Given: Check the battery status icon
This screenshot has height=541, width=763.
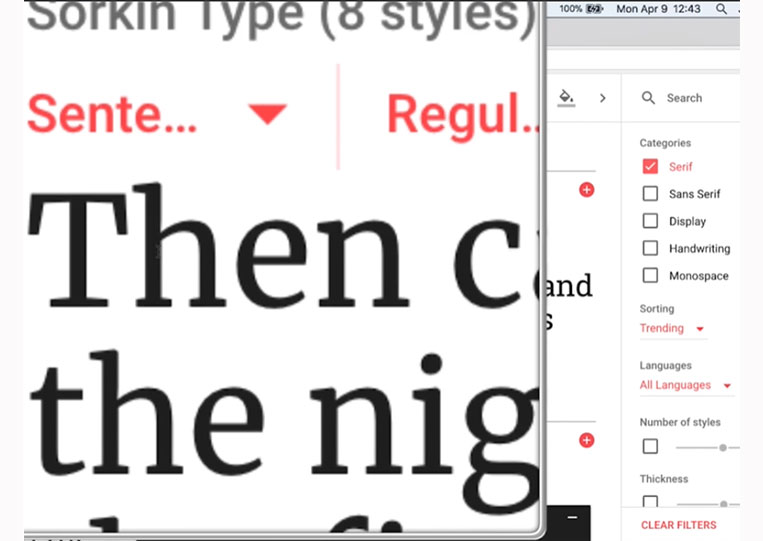Looking at the screenshot, I should (594, 9).
